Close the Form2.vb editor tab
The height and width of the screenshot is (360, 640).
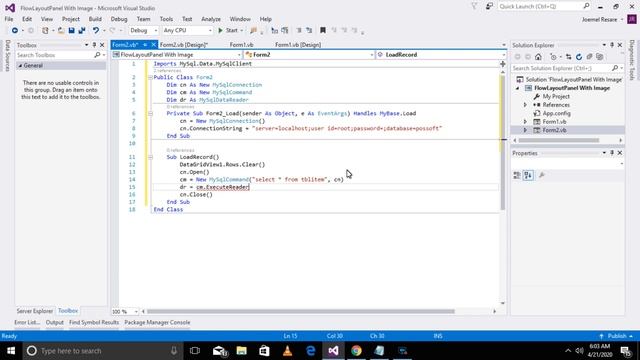click(x=153, y=45)
